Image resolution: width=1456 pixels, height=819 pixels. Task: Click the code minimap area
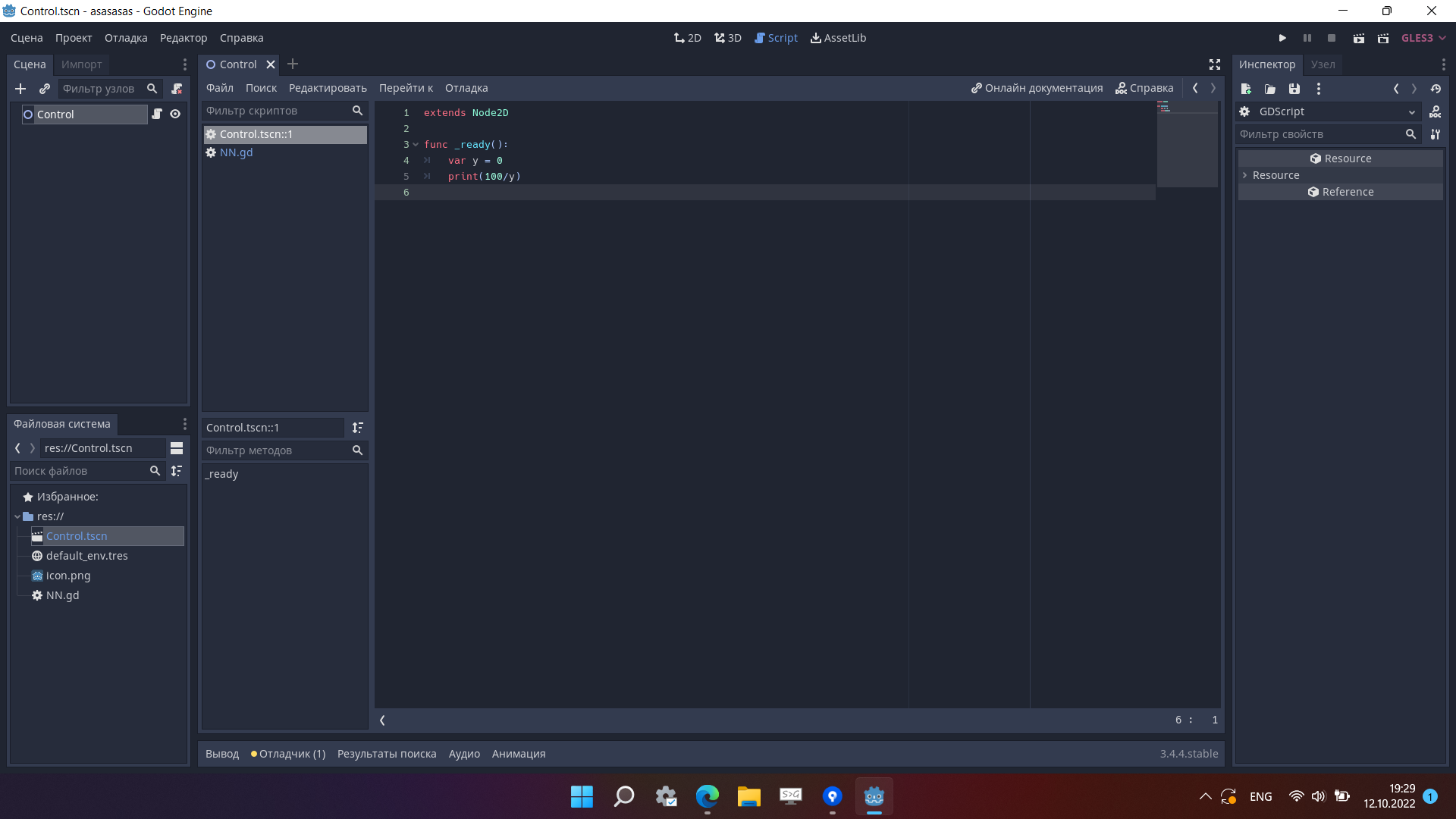tap(1187, 144)
